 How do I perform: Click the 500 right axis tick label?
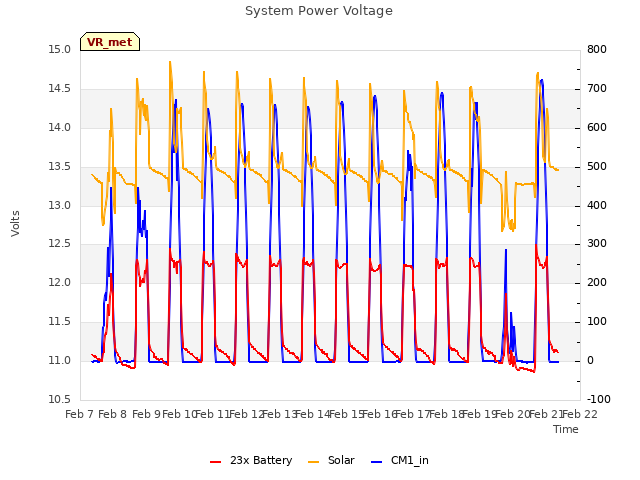pyautogui.click(x=597, y=167)
